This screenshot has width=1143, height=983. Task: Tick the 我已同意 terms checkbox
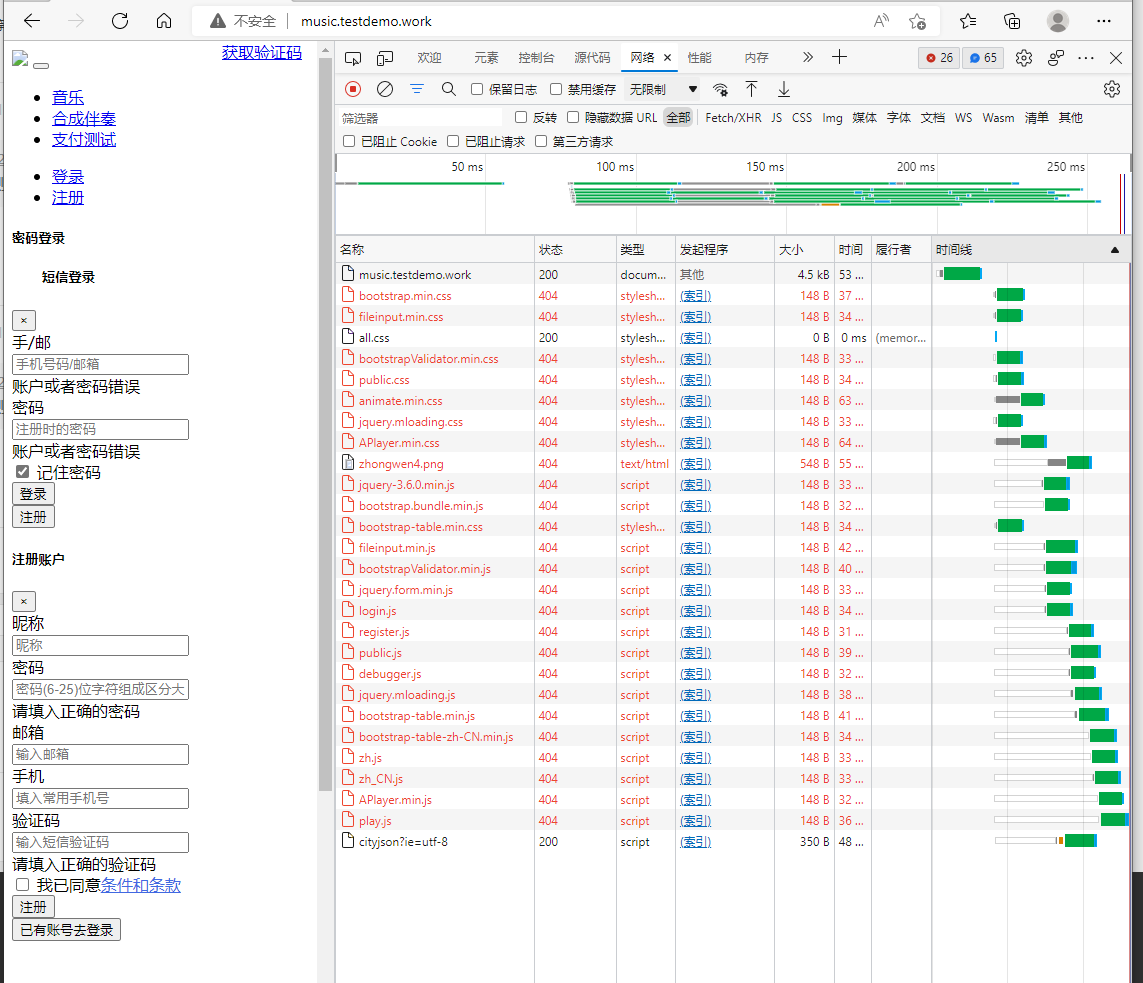tap(23, 885)
